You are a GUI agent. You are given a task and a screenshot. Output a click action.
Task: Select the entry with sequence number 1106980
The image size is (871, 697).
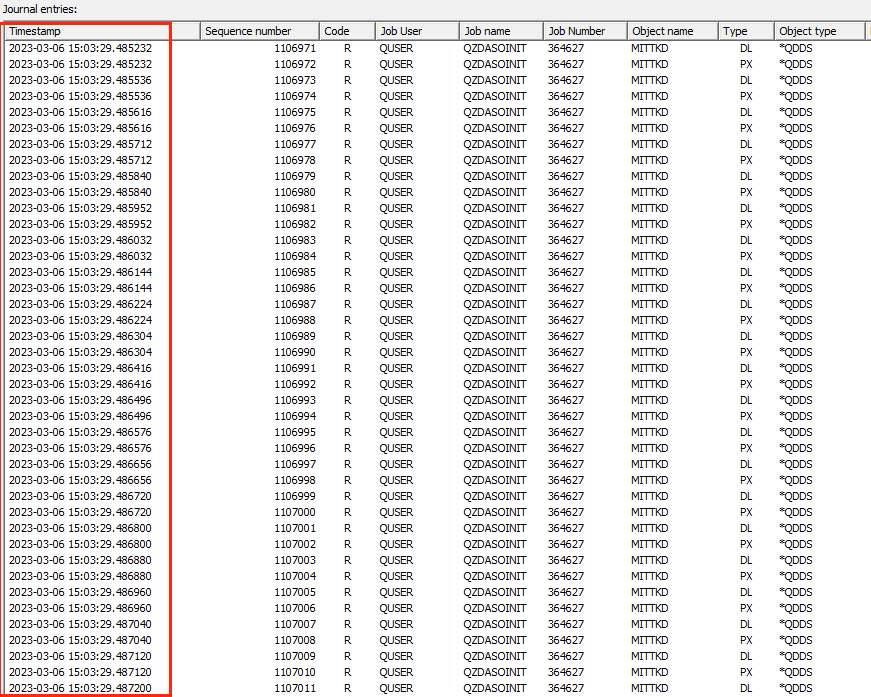pyautogui.click(x=295, y=192)
